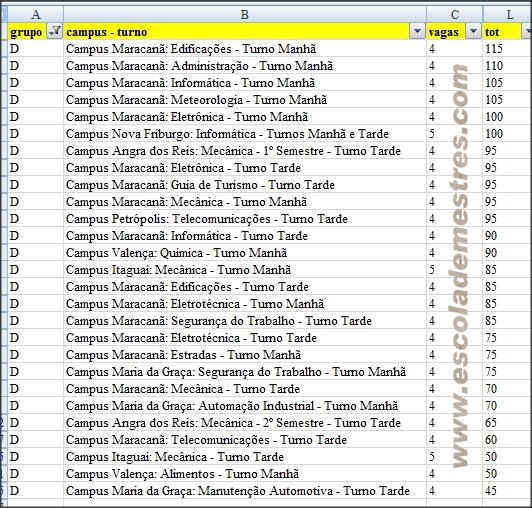Select cell 'Campus Itaguaí: Mecânica - Turno Tarde'
The height and width of the screenshot is (508, 532).
245,457
